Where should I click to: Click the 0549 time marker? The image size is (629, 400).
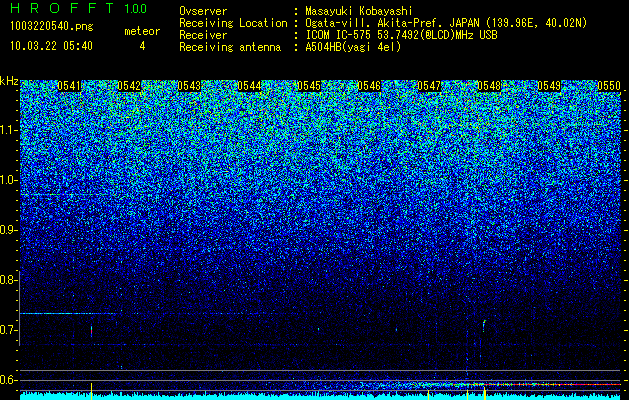[549, 86]
